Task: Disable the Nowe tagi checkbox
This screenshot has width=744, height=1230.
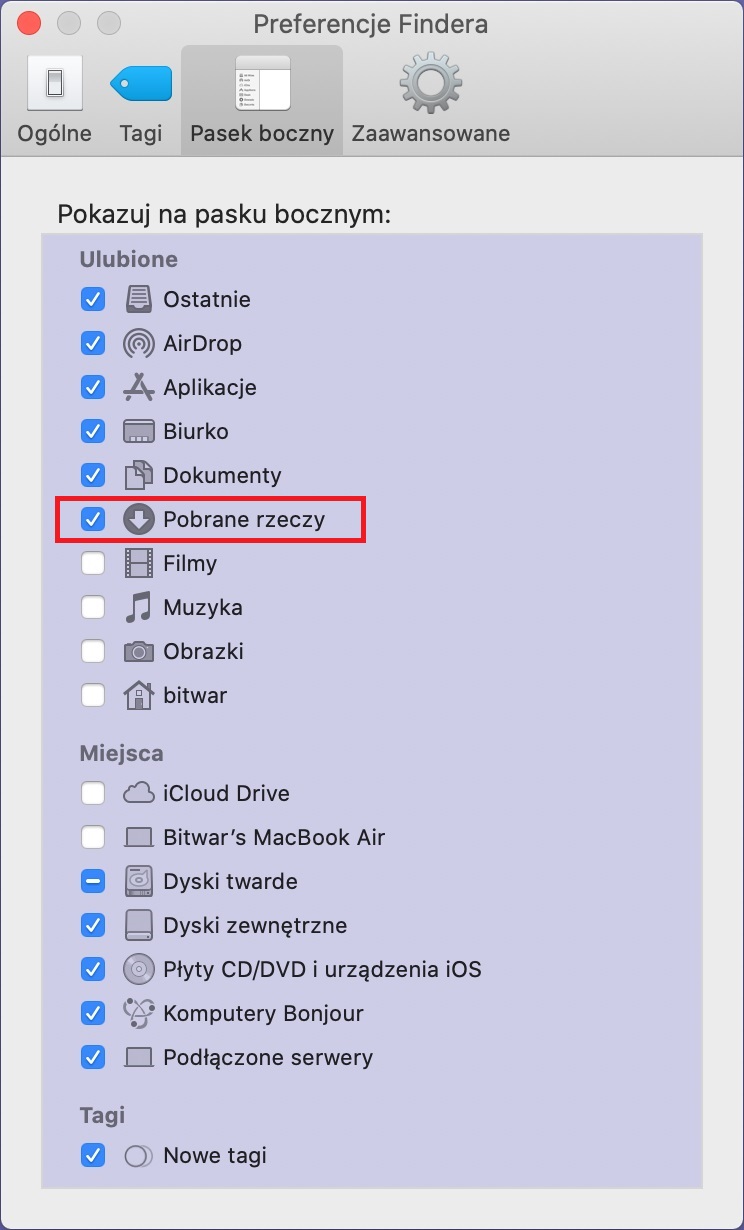Action: (x=93, y=1156)
